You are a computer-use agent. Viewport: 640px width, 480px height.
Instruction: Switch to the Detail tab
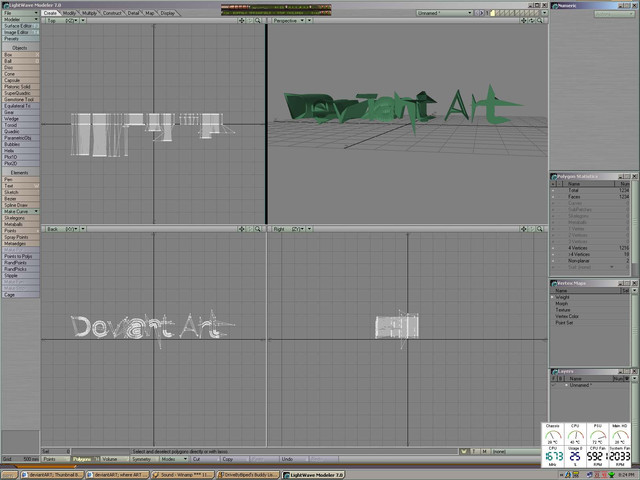click(133, 13)
